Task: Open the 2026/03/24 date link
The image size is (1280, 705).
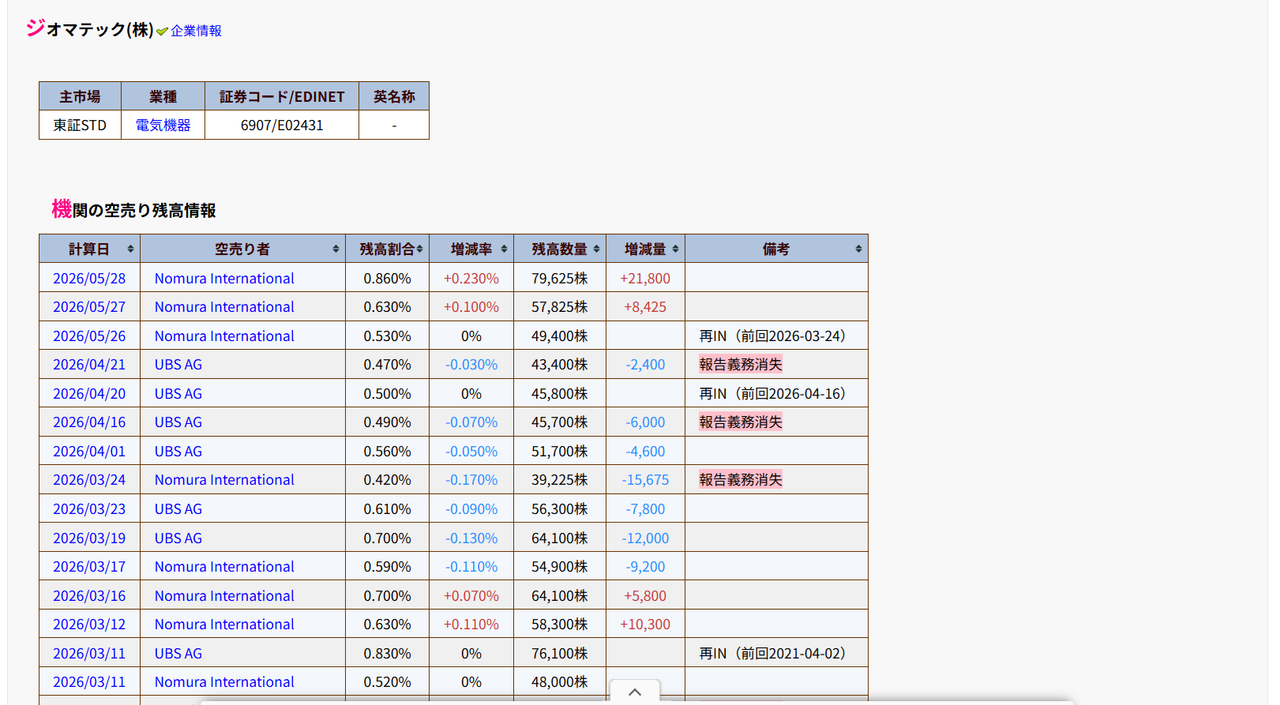Action: coord(89,480)
